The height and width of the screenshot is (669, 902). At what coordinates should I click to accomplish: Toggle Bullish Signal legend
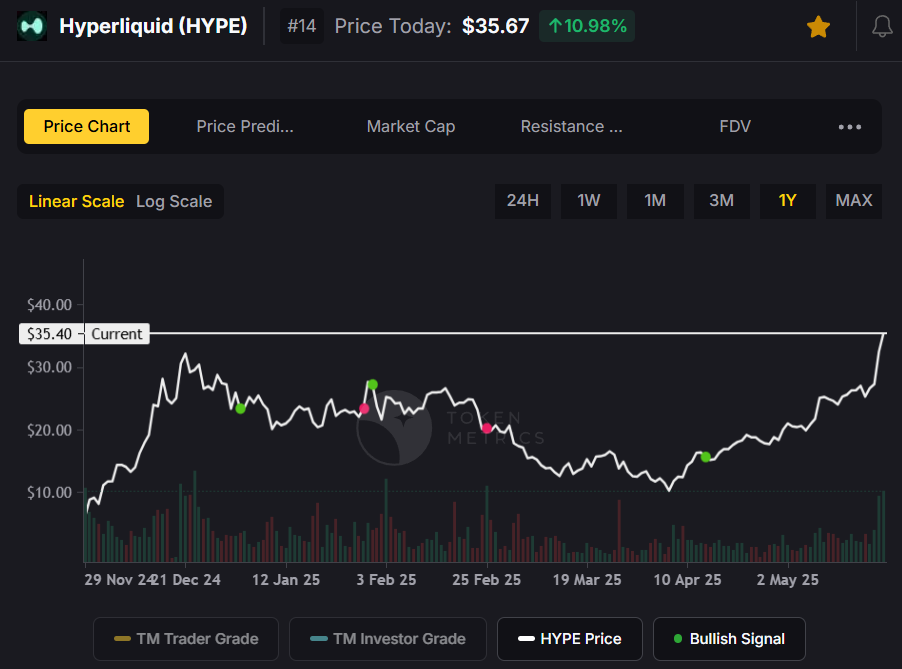[729, 639]
